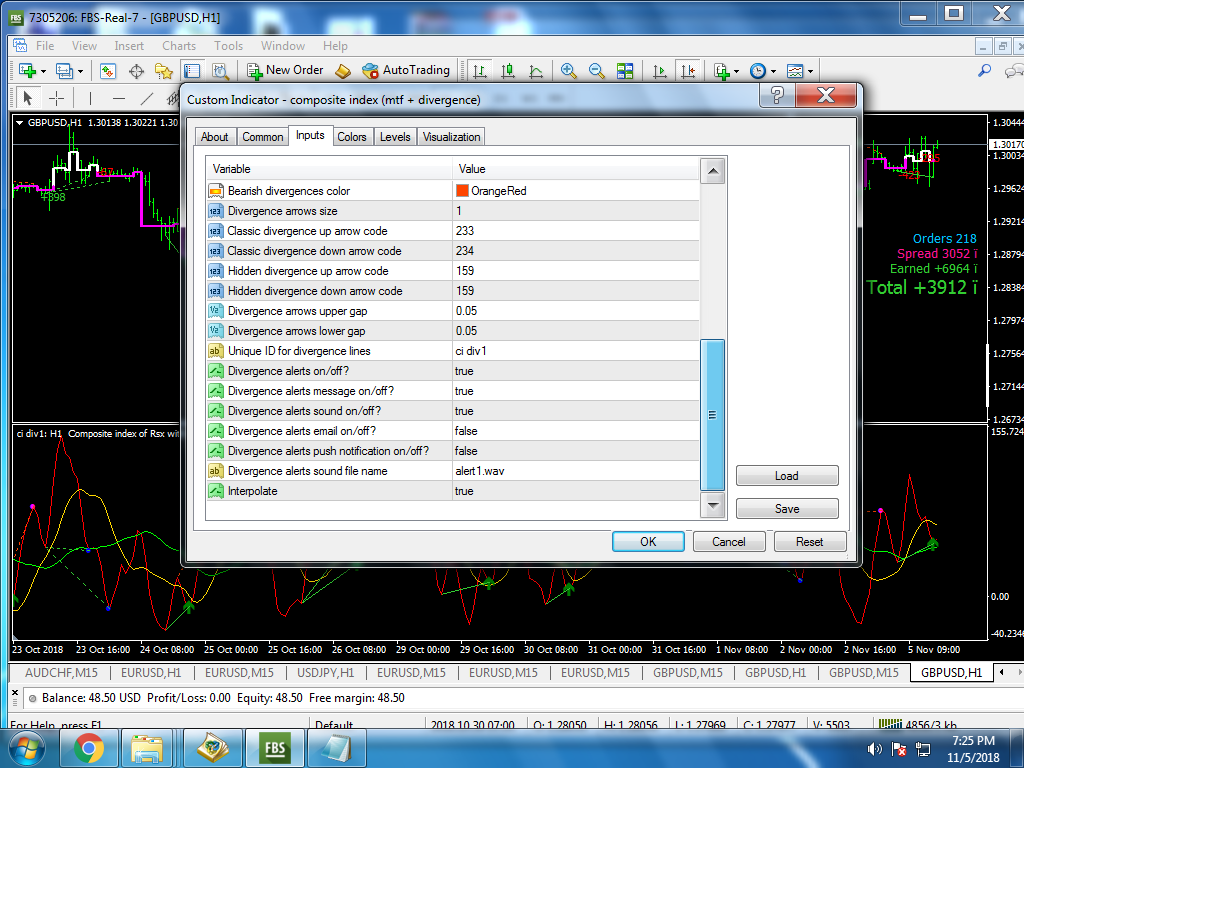Open a new chart from the toolbar
This screenshot has width=1228, height=920.
click(27, 71)
